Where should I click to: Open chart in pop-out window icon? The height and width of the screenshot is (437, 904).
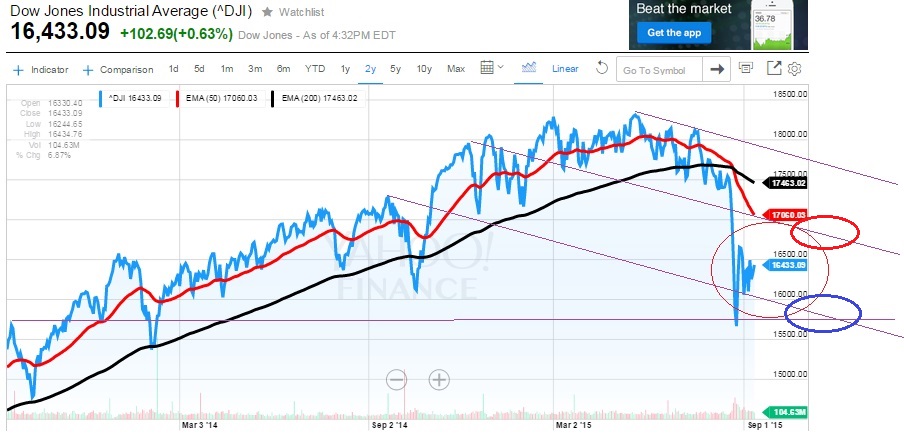coord(773,69)
